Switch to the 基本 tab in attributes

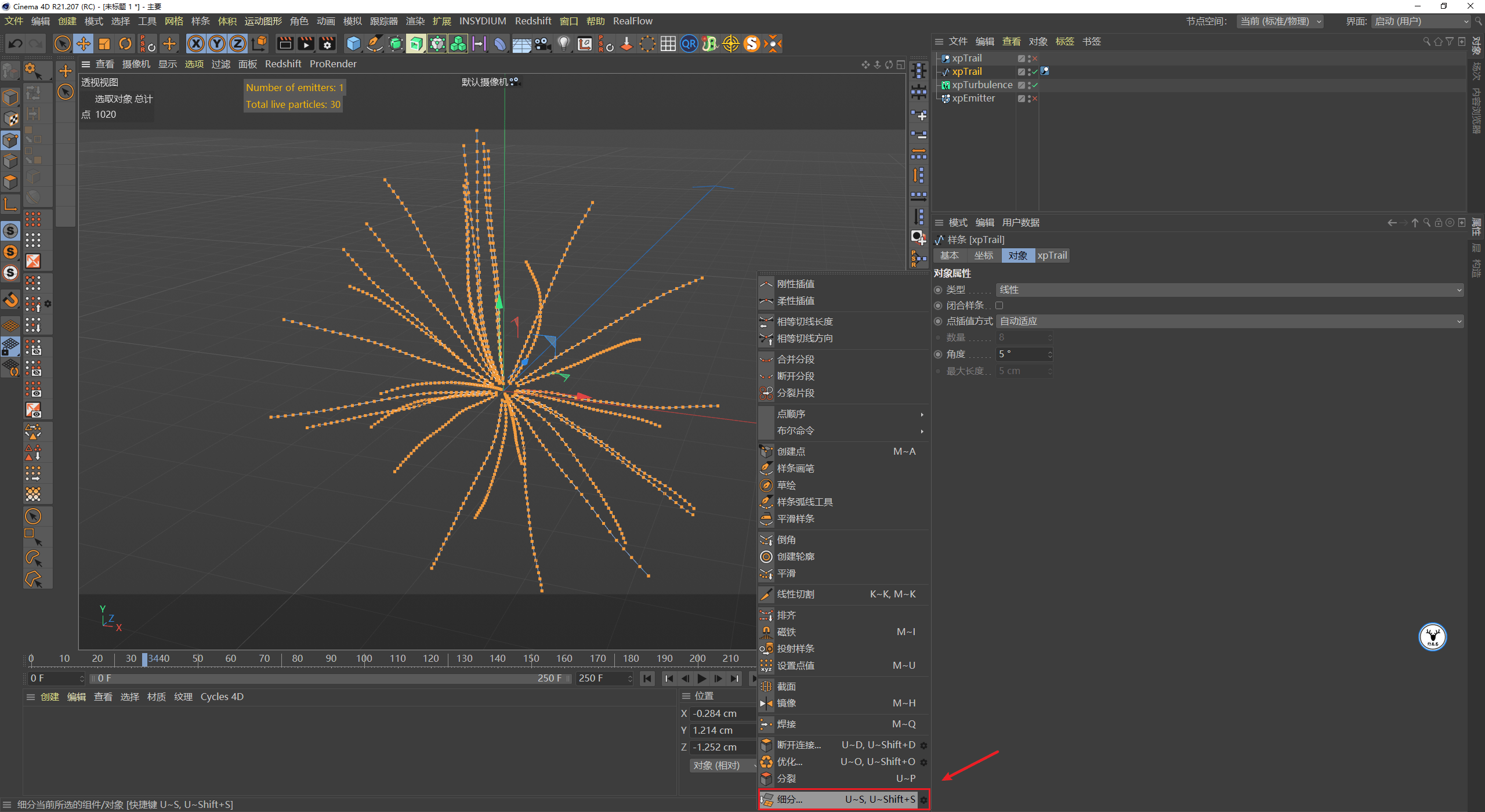pos(950,255)
